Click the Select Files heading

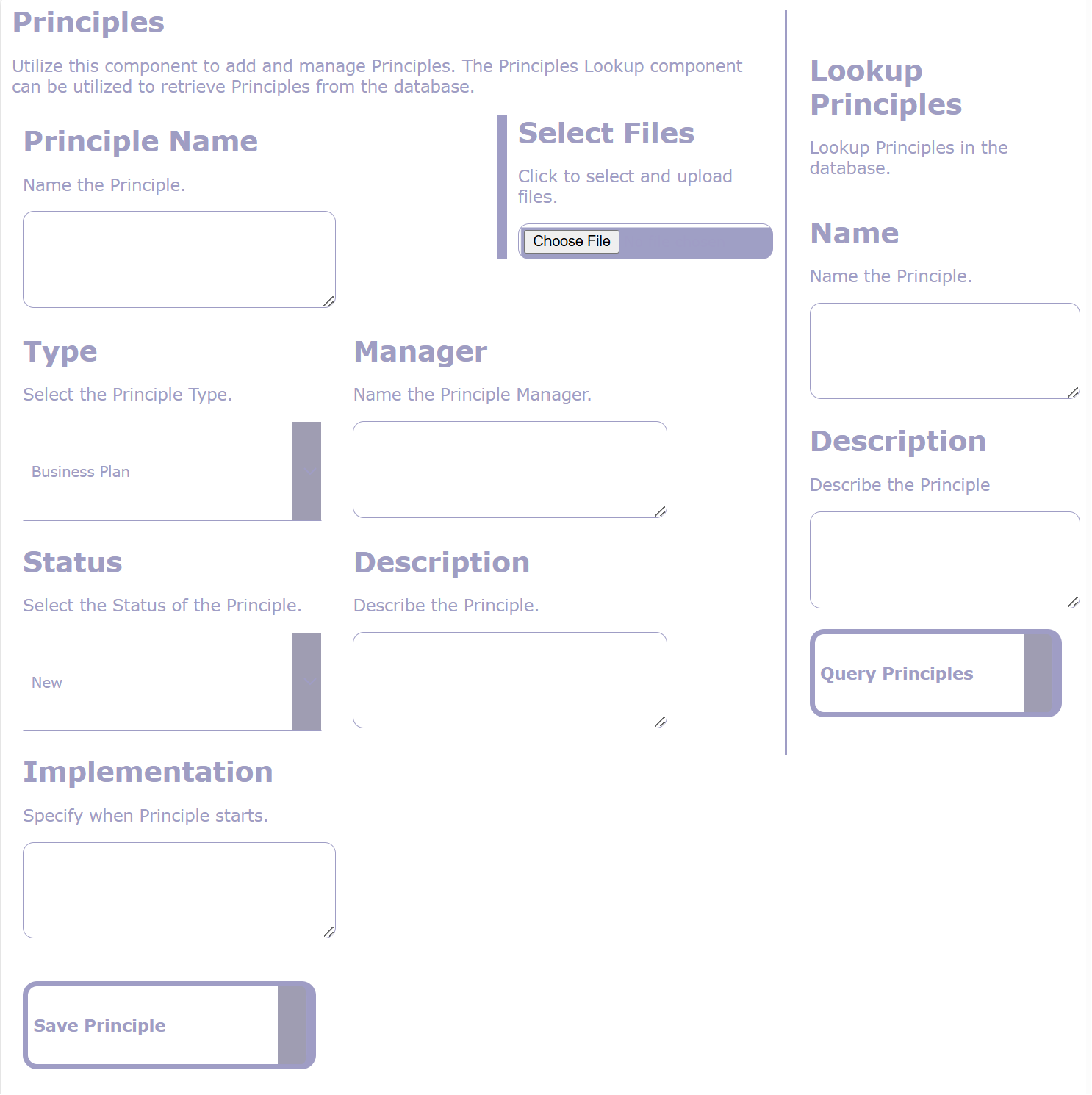tap(606, 133)
